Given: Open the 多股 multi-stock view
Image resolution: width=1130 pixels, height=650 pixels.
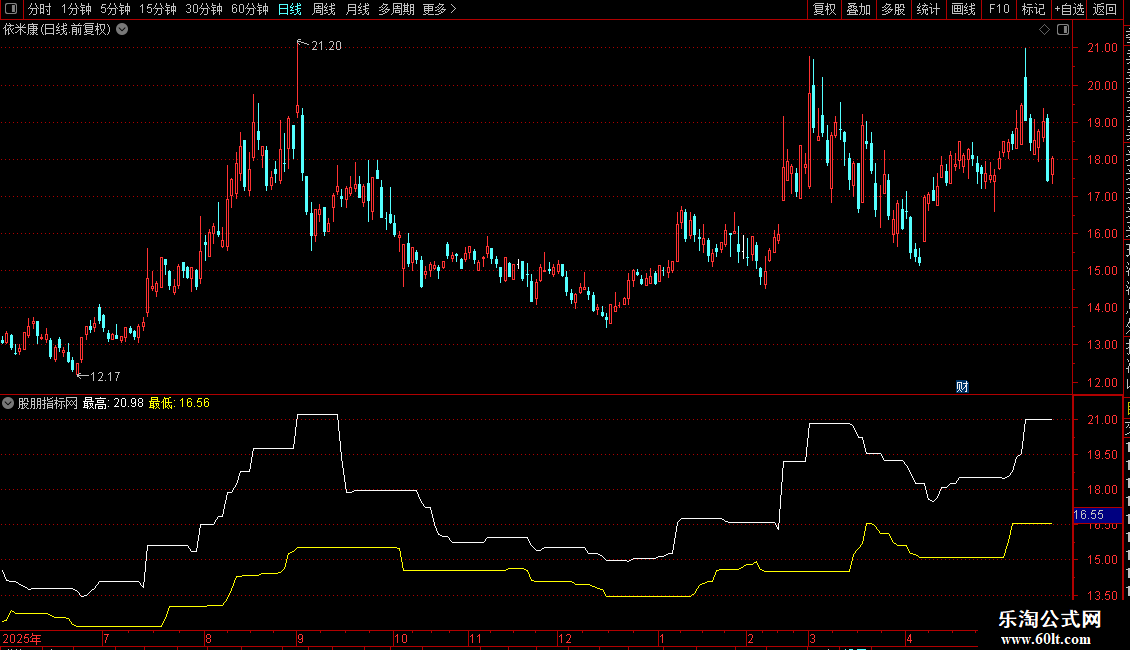Looking at the screenshot, I should (x=894, y=9).
